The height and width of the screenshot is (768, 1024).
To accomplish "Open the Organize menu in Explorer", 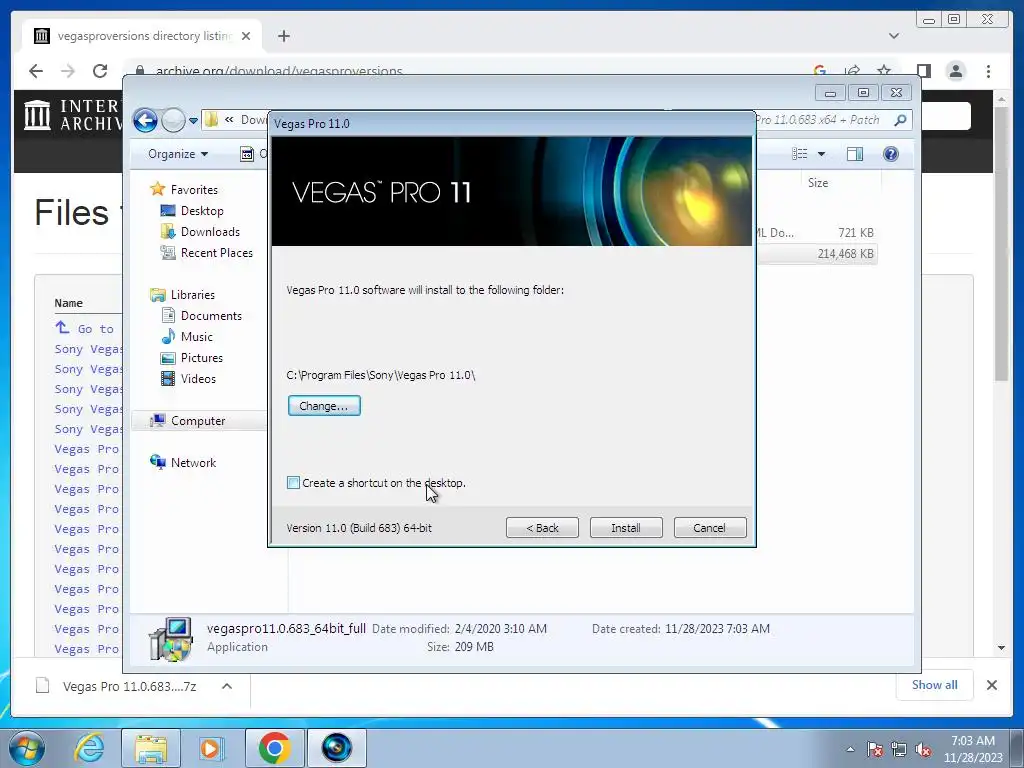I will pyautogui.click(x=178, y=154).
